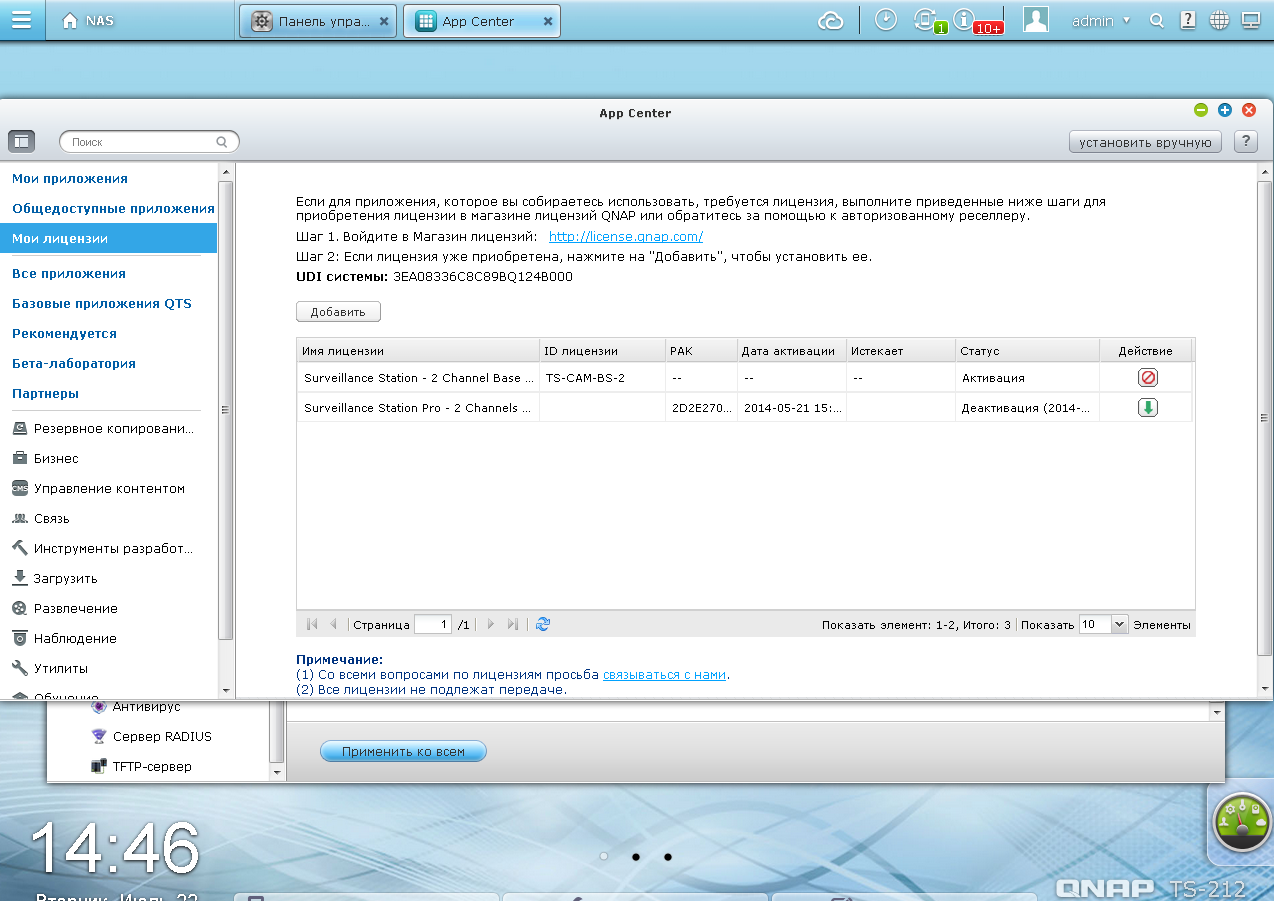Sort by Статус column header
Image resolution: width=1274 pixels, height=901 pixels.
tap(1027, 351)
